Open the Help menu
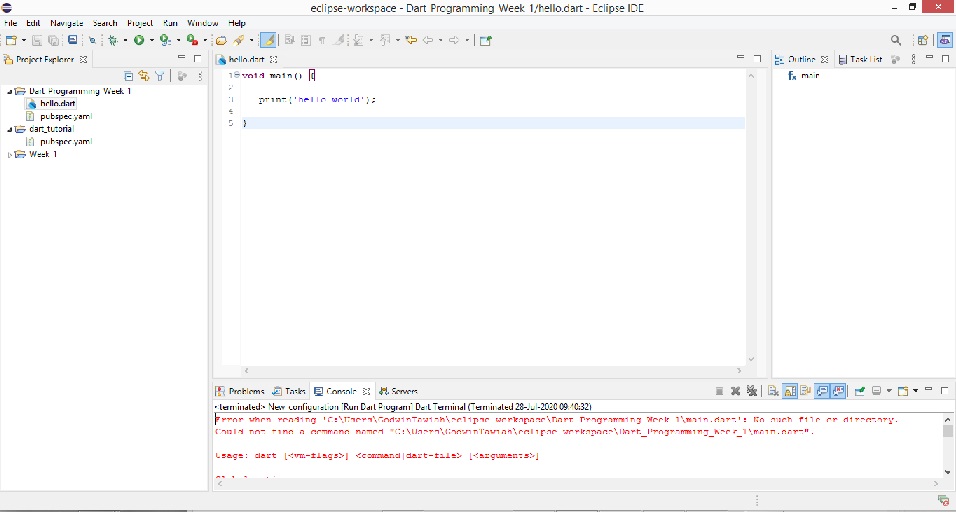 (x=237, y=23)
